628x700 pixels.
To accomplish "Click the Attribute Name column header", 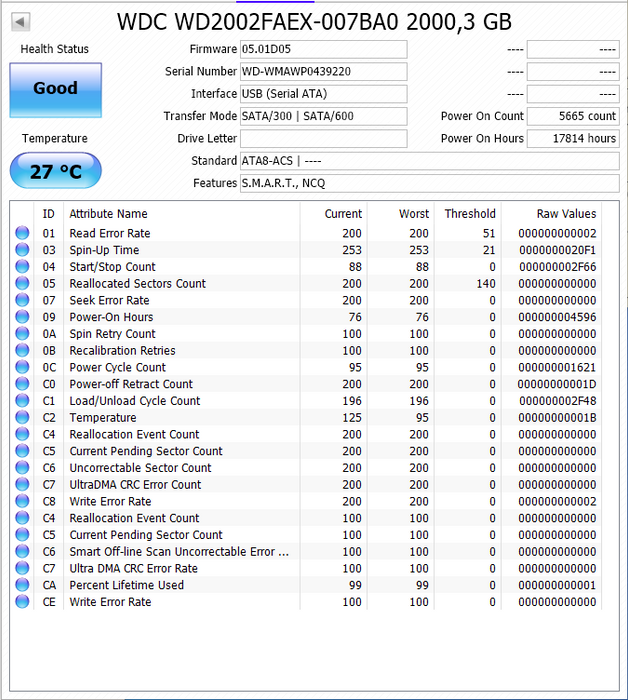I will [108, 213].
